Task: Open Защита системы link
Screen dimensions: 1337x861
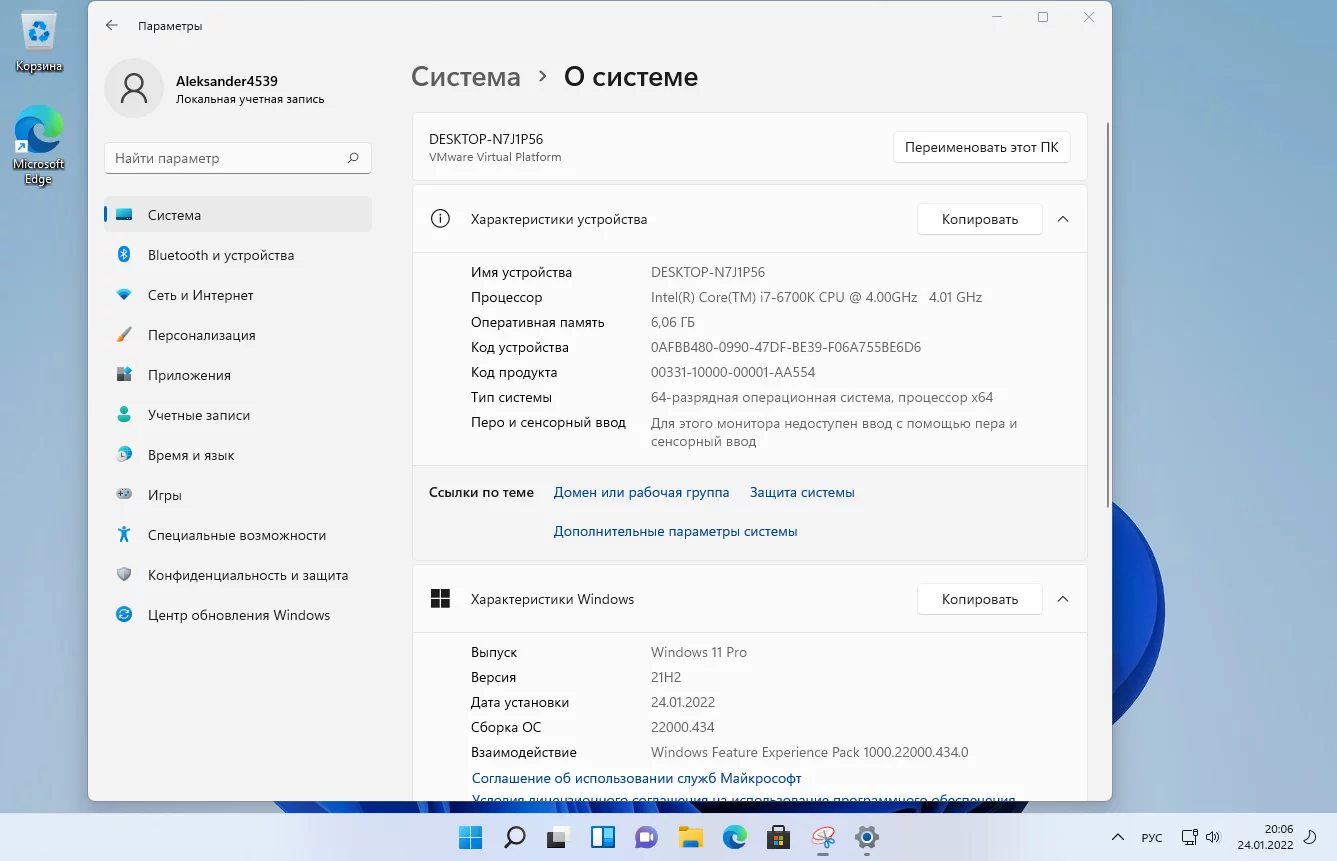Action: click(802, 492)
